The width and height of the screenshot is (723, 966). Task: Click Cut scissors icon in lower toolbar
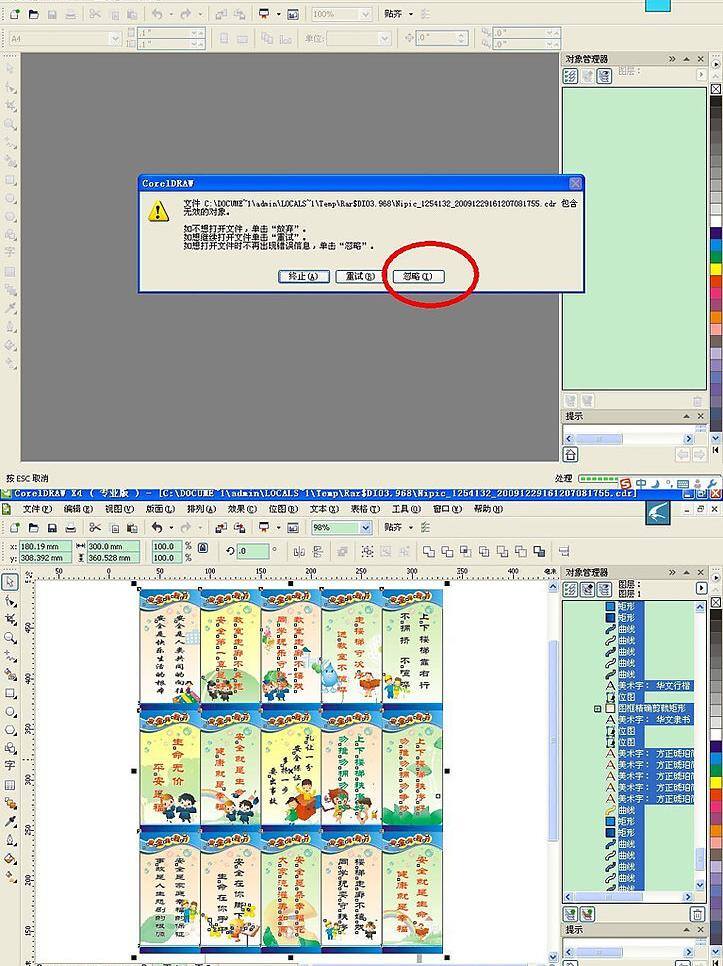[x=95, y=527]
